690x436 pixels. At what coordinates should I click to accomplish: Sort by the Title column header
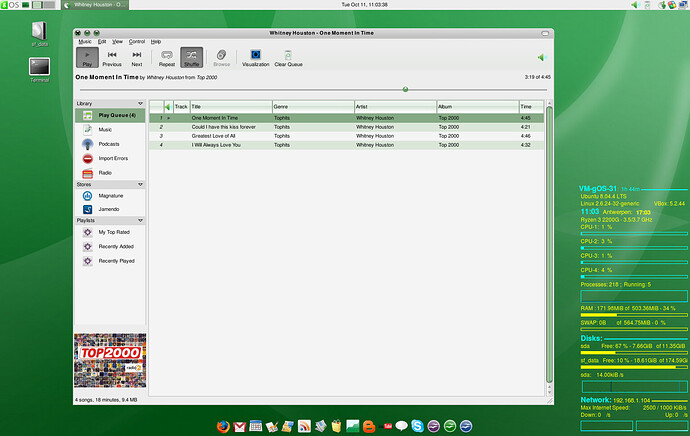pyautogui.click(x=231, y=106)
